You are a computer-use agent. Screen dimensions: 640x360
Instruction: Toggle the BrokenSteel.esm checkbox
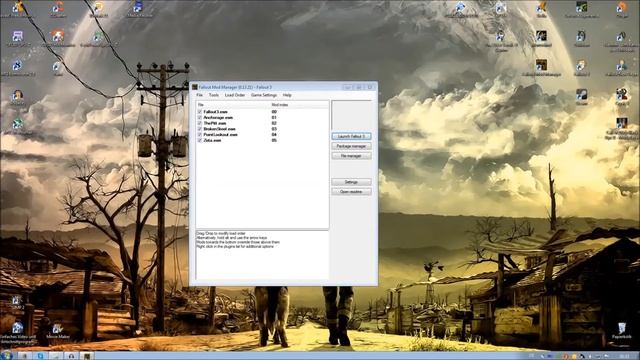pos(200,129)
